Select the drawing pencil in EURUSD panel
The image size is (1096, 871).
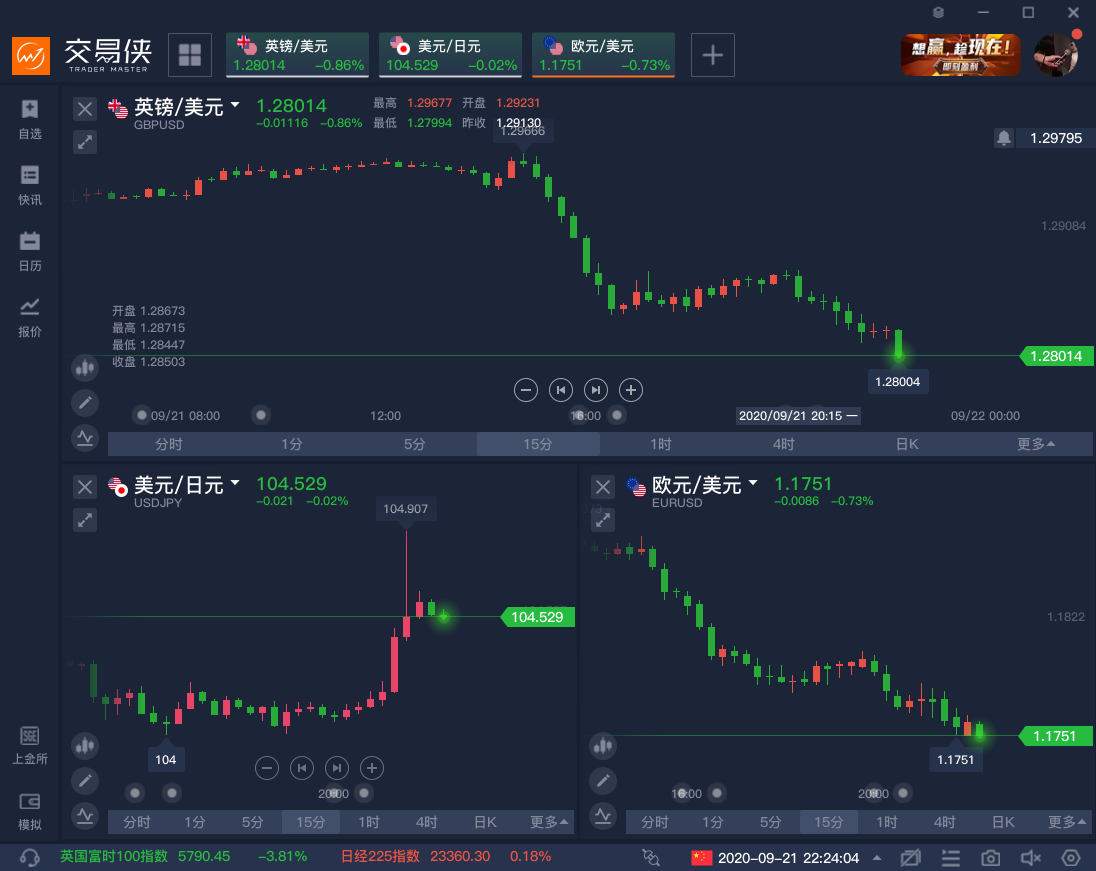coord(603,781)
